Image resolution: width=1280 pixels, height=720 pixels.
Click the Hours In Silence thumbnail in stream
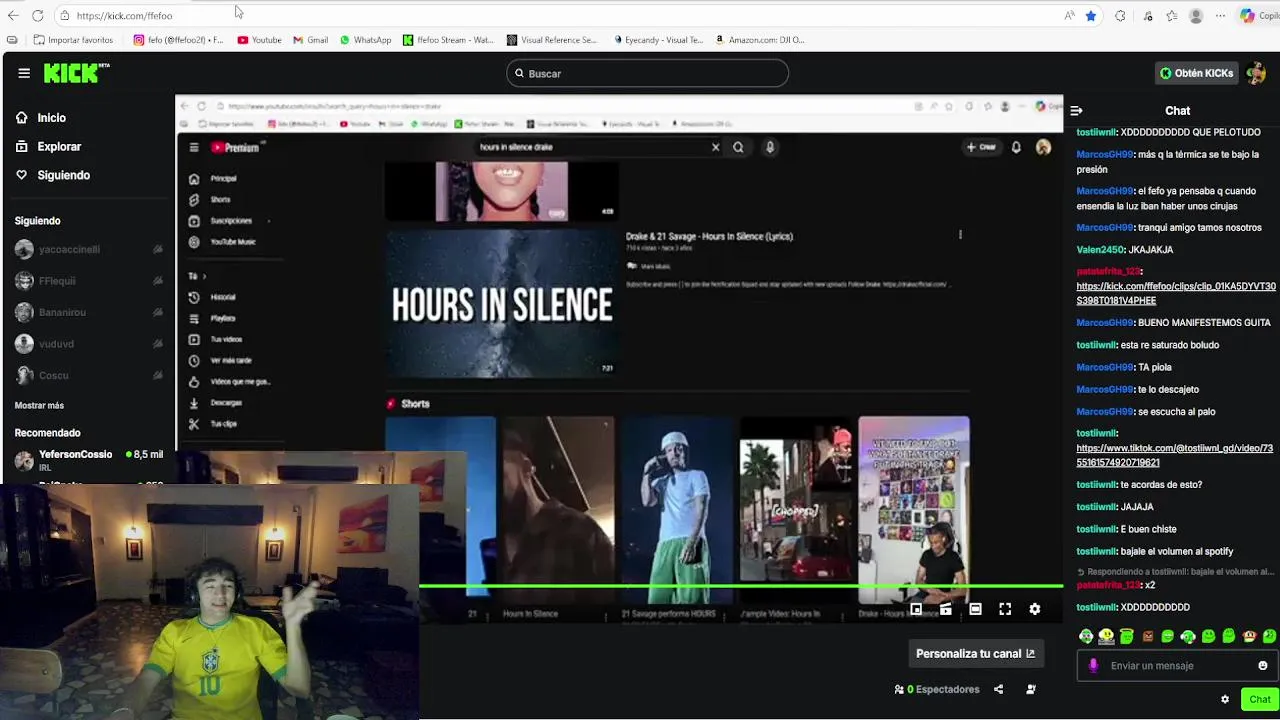coord(502,303)
